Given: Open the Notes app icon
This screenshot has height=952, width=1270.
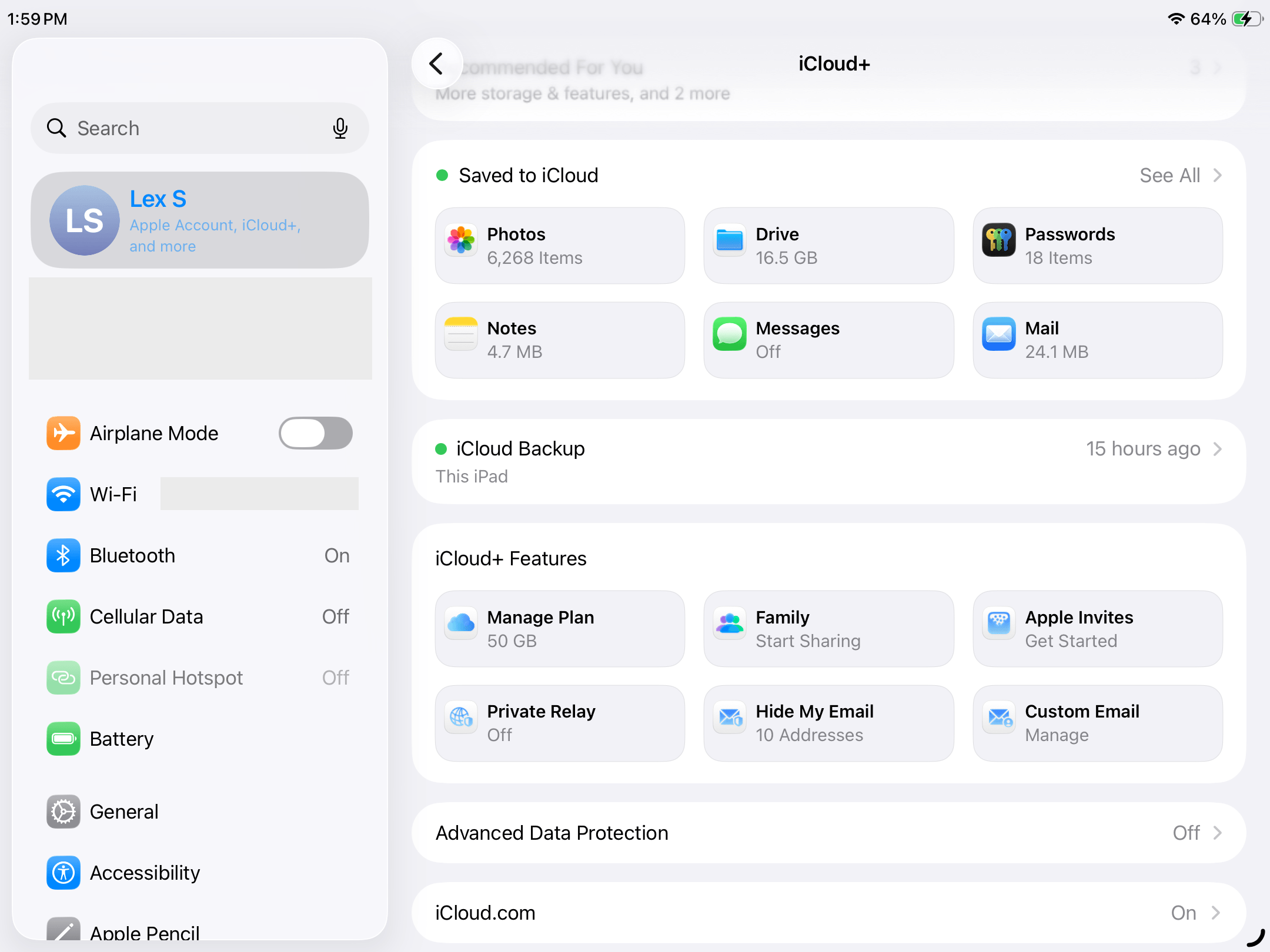Looking at the screenshot, I should pyautogui.click(x=461, y=334).
